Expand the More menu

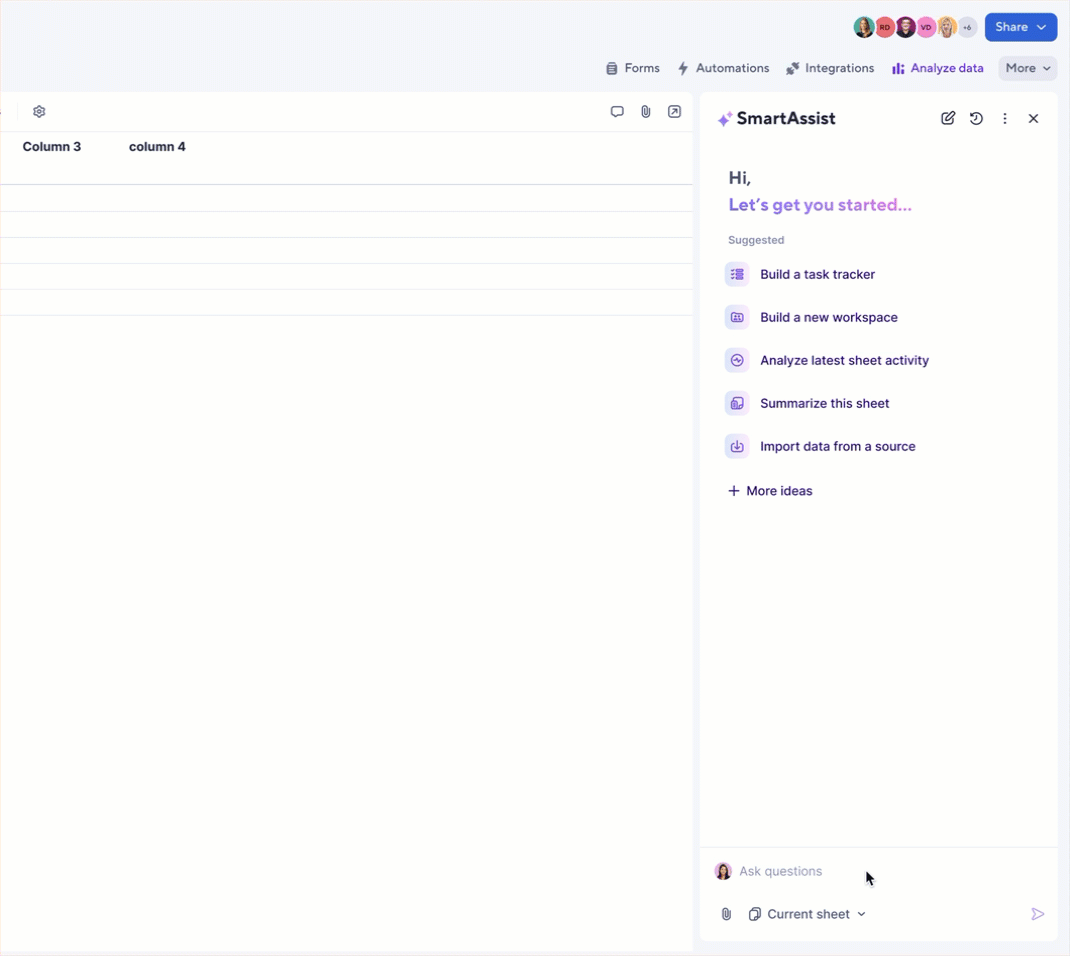pos(1027,68)
